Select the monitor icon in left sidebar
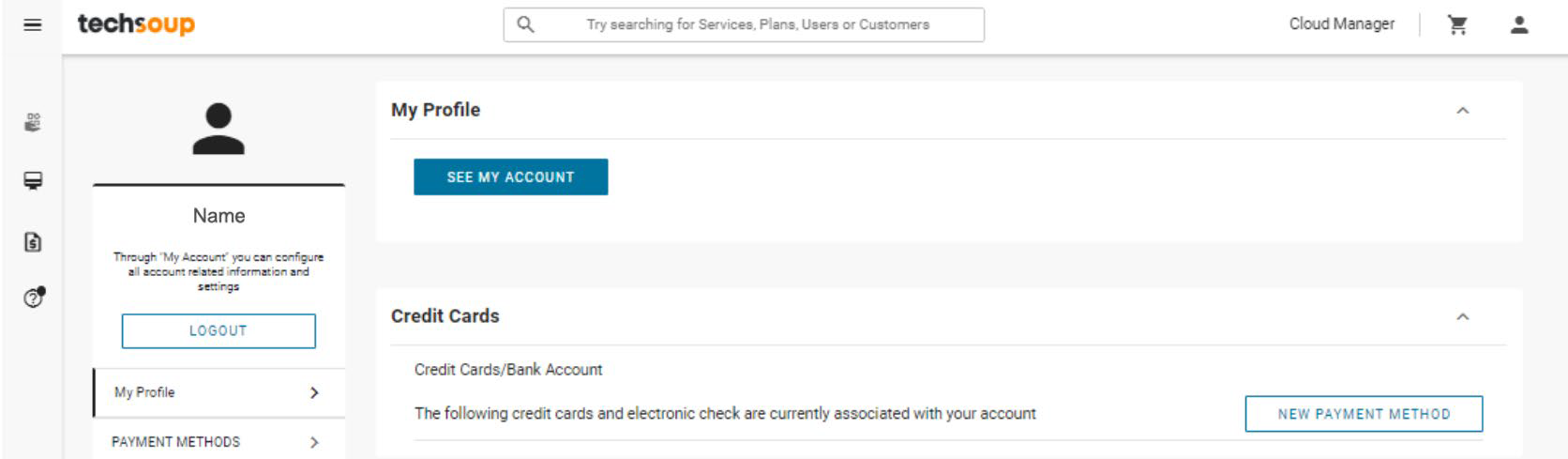The width and height of the screenshot is (1568, 459). 33,181
